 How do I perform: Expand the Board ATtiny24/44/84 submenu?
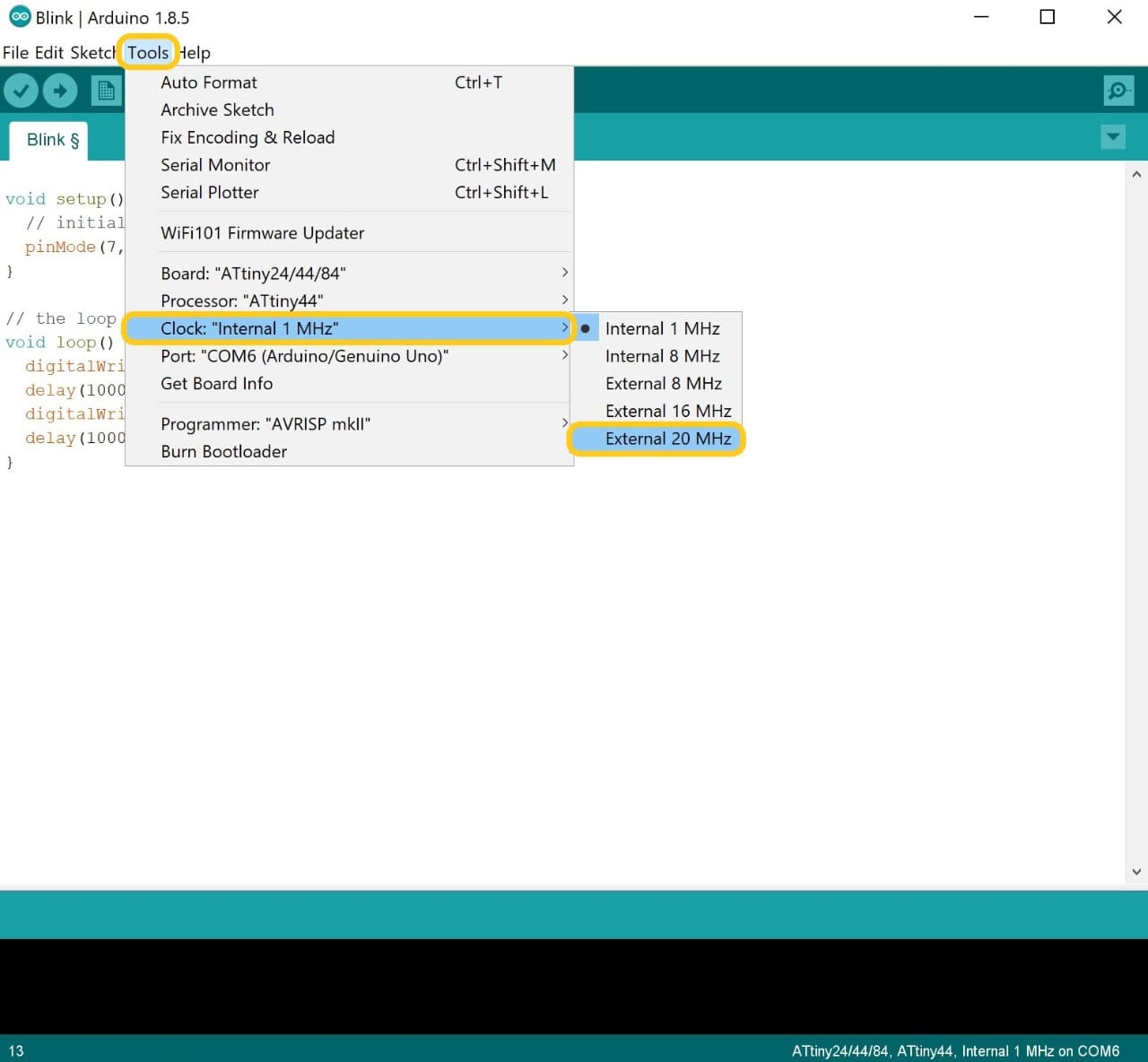pos(348,274)
